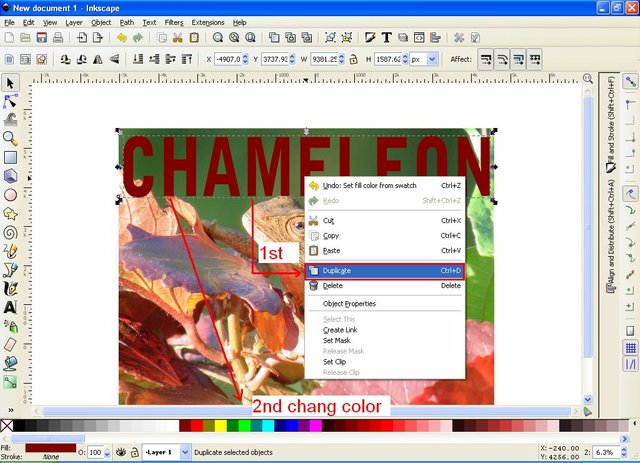Toggle first Affect stroke width button
The image size is (640, 463).
point(485,60)
